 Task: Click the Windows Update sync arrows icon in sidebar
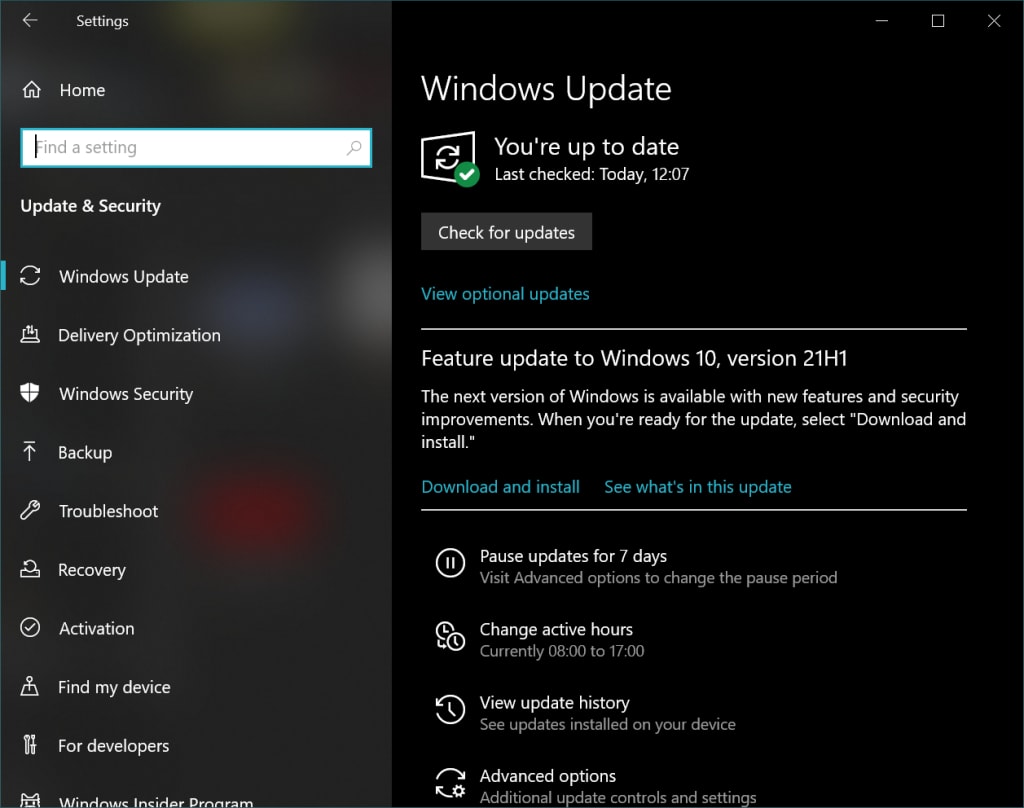click(30, 276)
